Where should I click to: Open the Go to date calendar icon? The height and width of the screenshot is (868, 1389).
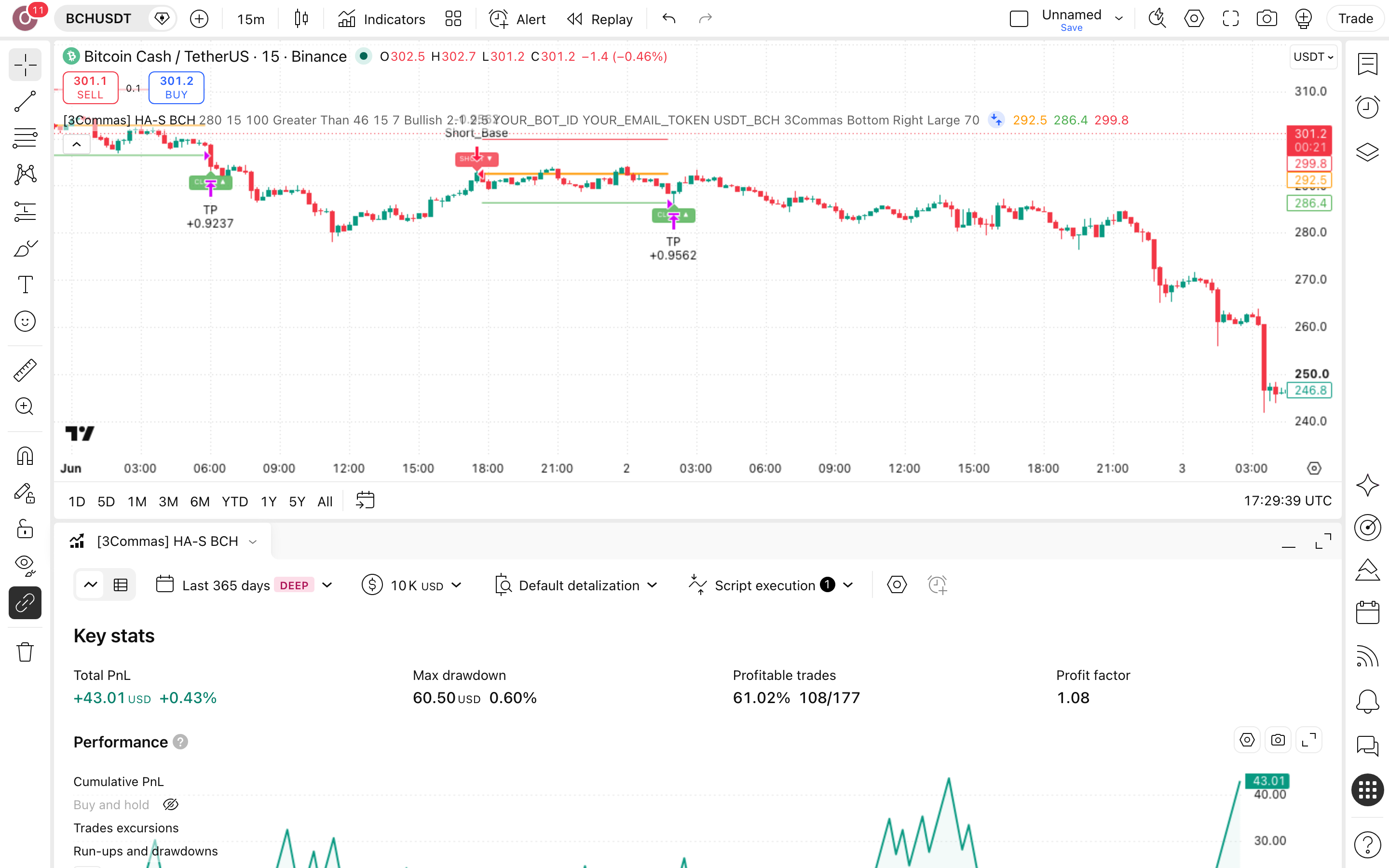[365, 501]
